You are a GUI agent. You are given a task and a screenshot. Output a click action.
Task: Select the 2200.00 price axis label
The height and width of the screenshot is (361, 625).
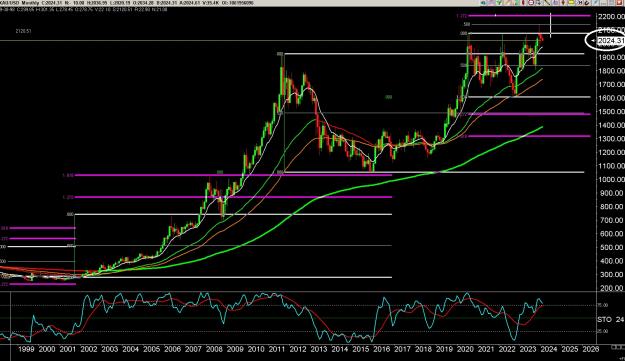point(611,17)
